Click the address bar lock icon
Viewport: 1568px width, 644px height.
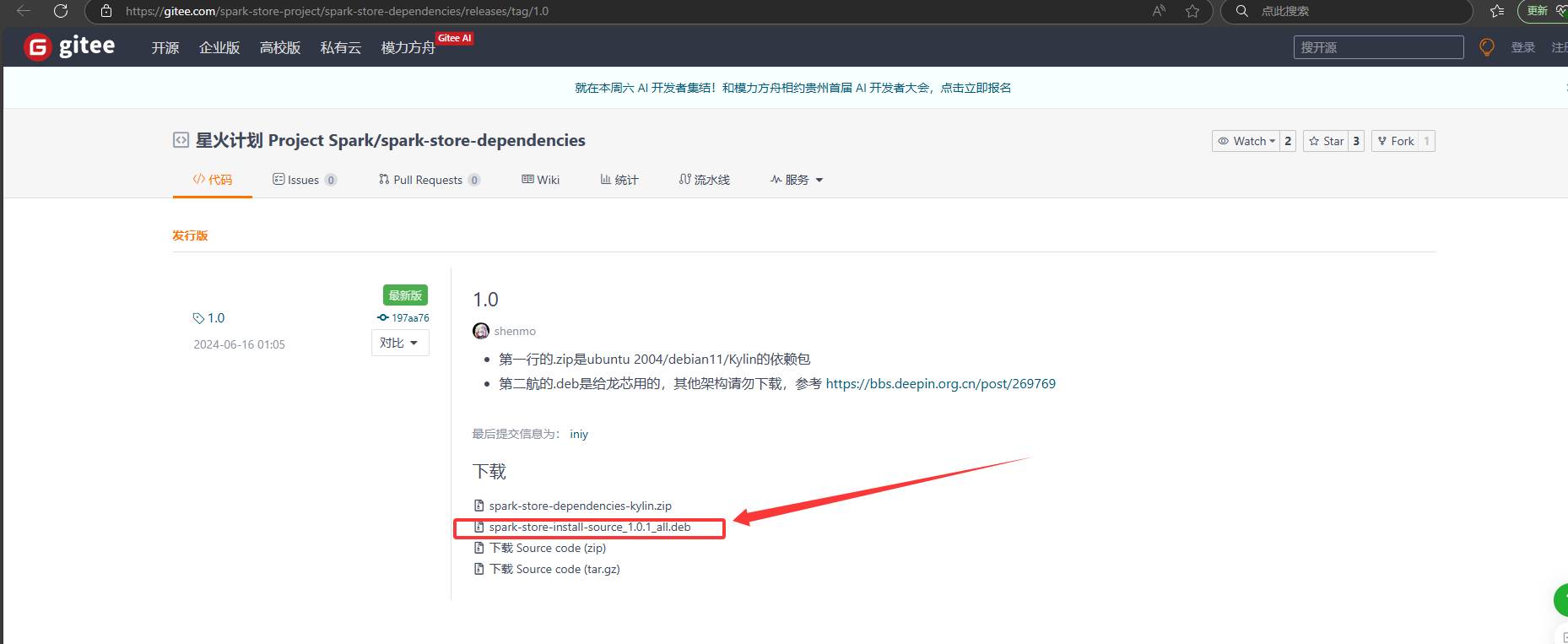[106, 11]
